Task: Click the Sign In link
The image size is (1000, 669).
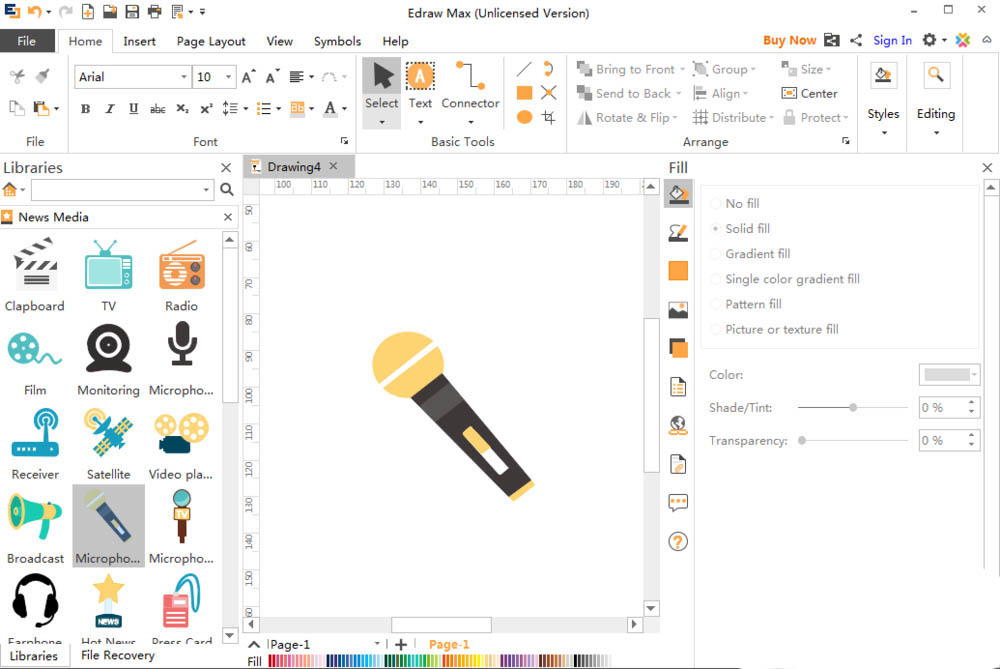Action: [x=892, y=40]
